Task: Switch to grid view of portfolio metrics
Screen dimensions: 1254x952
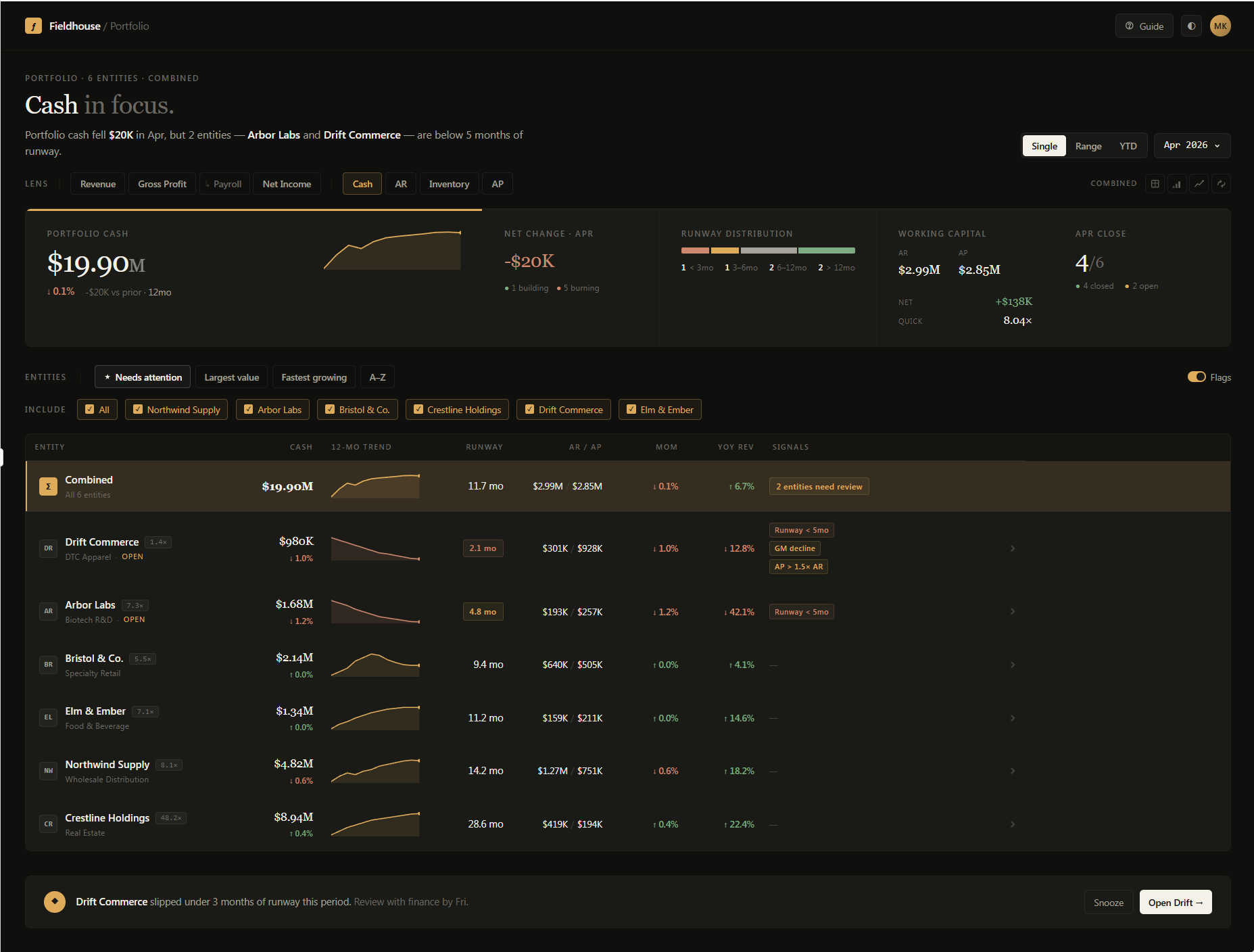Action: pyautogui.click(x=1154, y=183)
